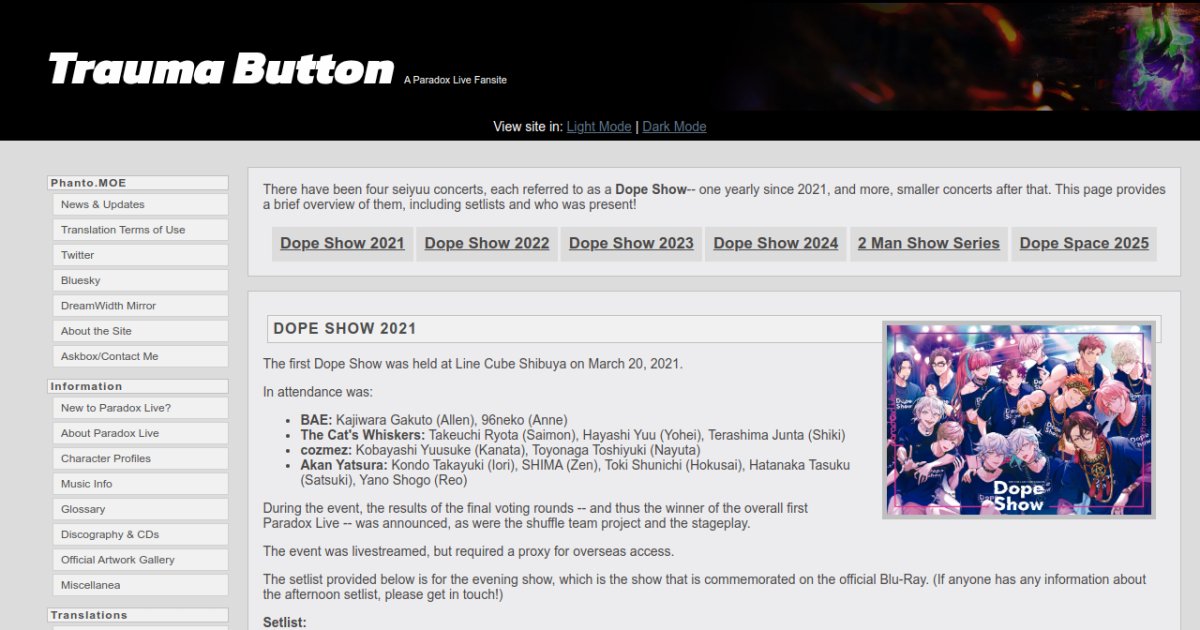Go to Character Profiles page
The width and height of the screenshot is (1200, 630).
point(106,459)
